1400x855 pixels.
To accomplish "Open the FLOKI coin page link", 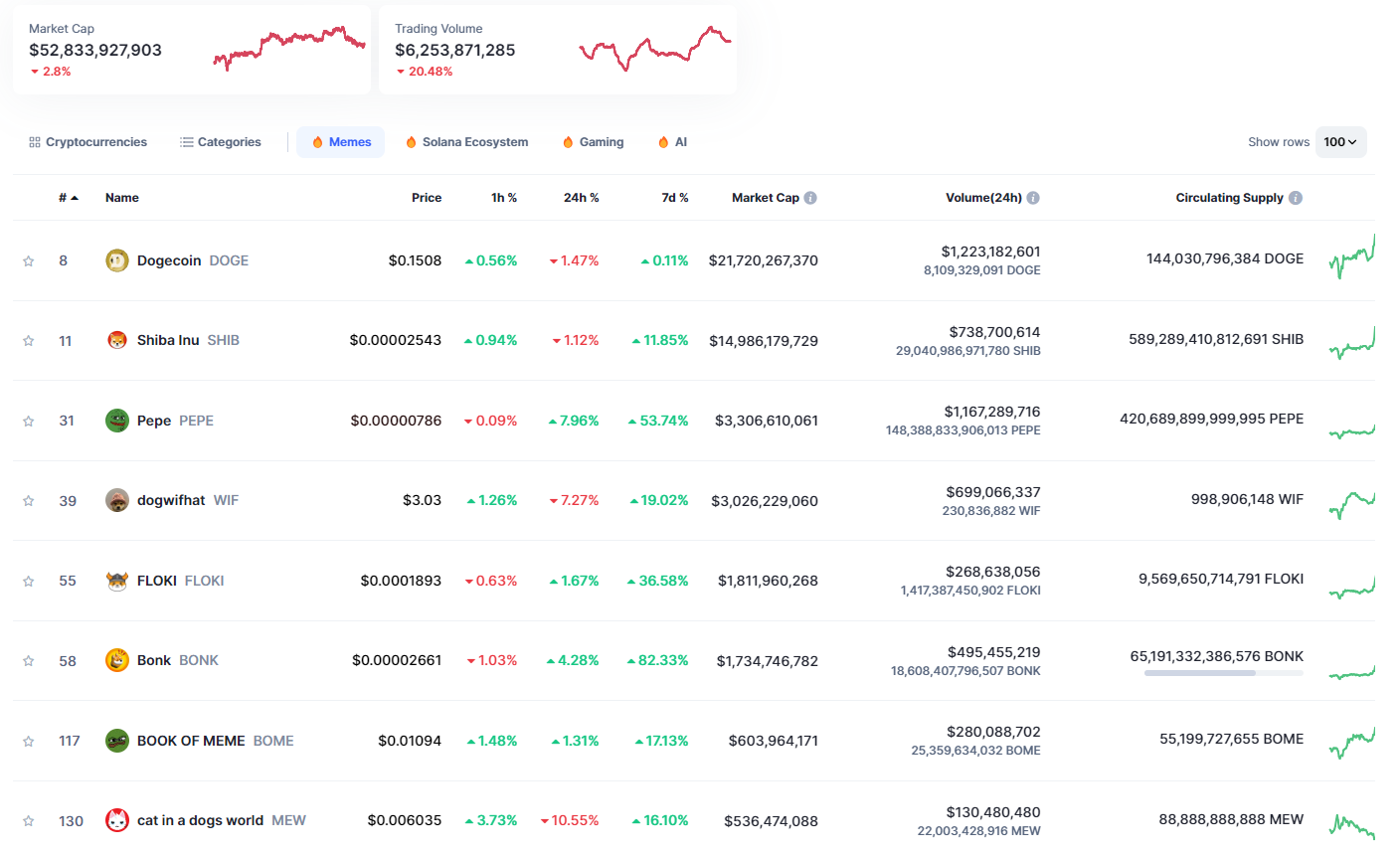I will click(157, 581).
